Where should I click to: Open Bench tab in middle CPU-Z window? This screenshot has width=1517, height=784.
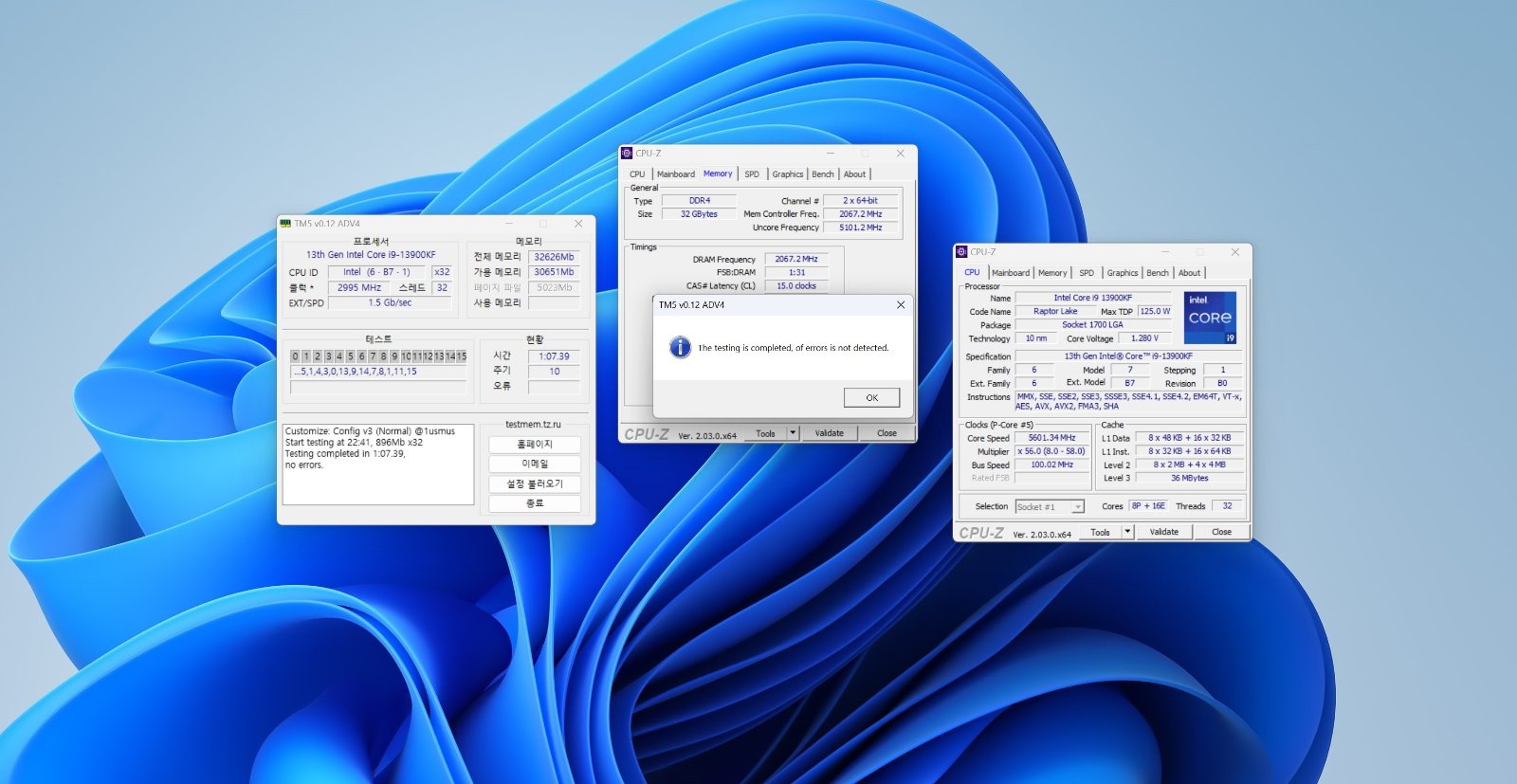point(823,174)
